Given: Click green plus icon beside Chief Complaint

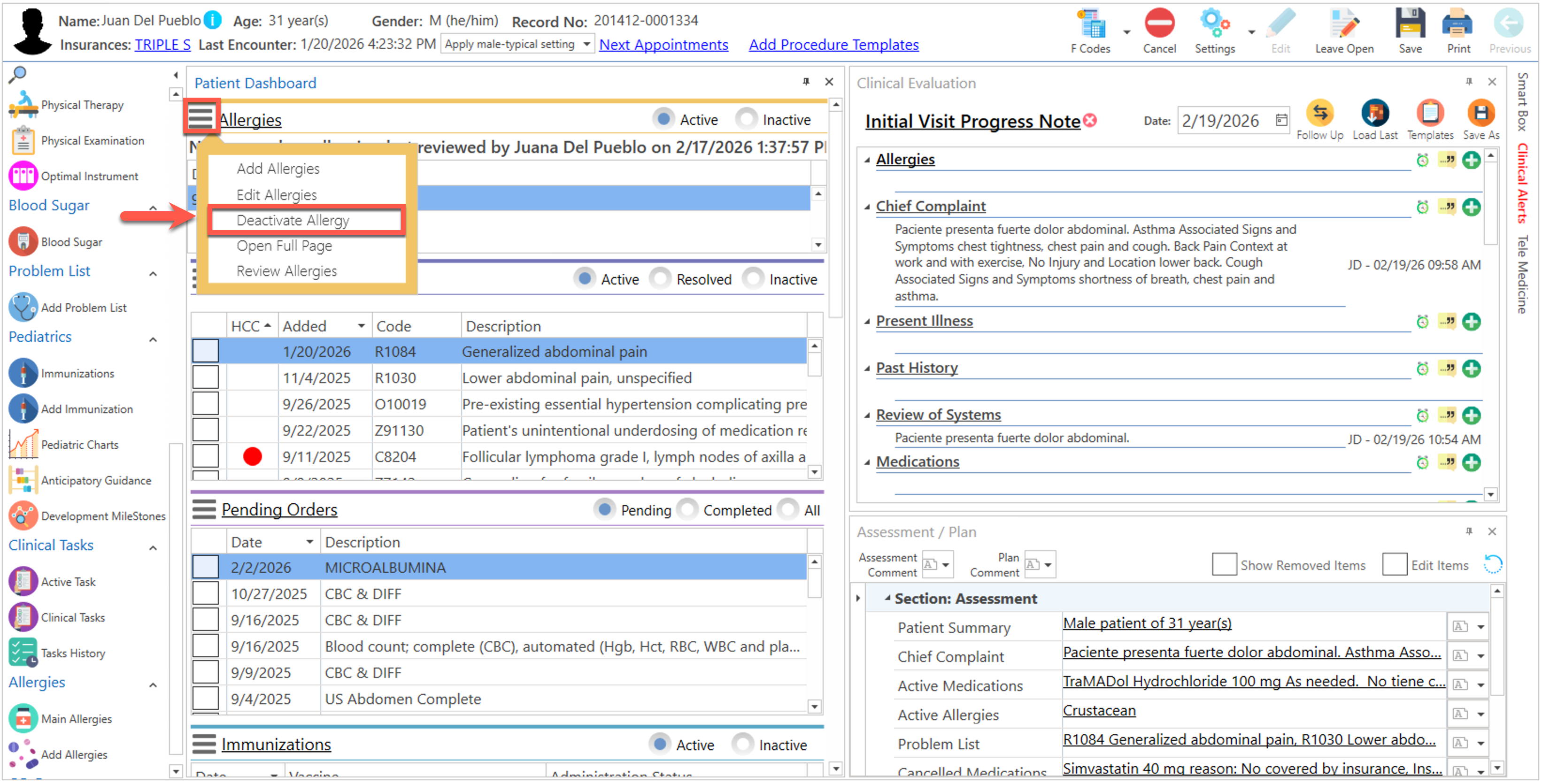Looking at the screenshot, I should coord(1471,207).
